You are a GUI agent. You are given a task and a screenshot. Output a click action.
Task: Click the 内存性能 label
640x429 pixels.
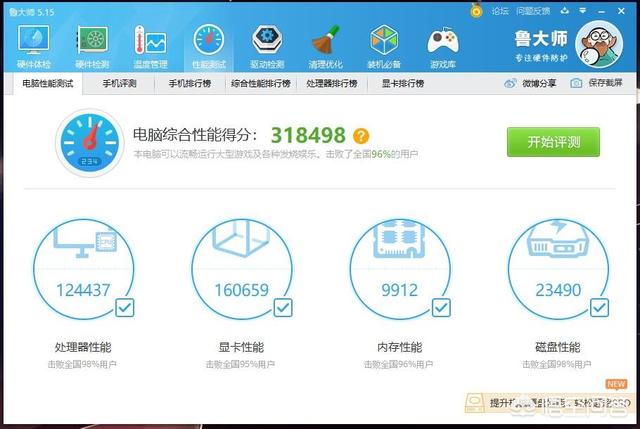400,347
